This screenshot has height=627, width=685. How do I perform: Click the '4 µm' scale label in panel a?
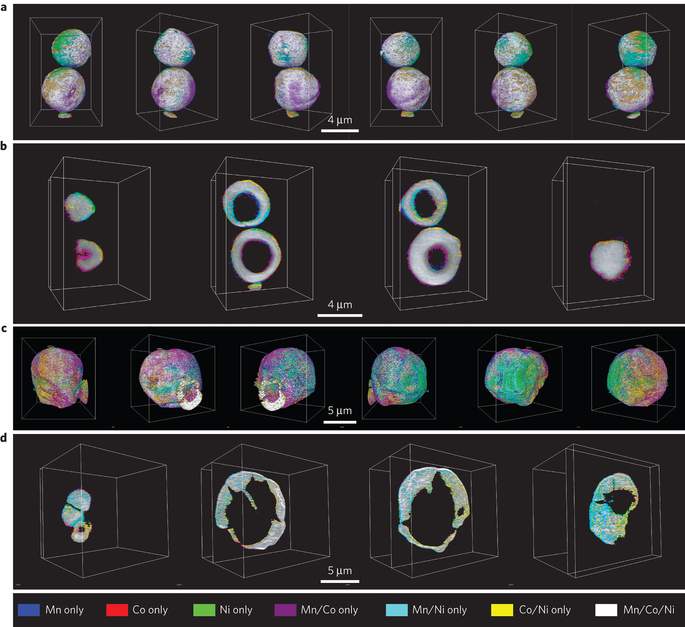(x=340, y=120)
